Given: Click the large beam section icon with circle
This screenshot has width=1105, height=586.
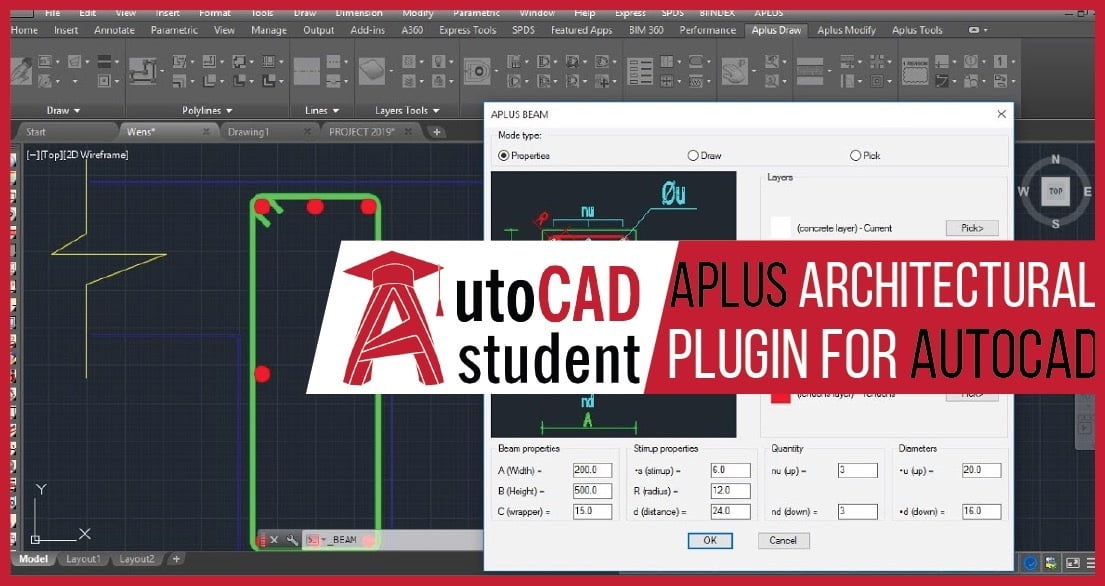Looking at the screenshot, I should (x=477, y=71).
